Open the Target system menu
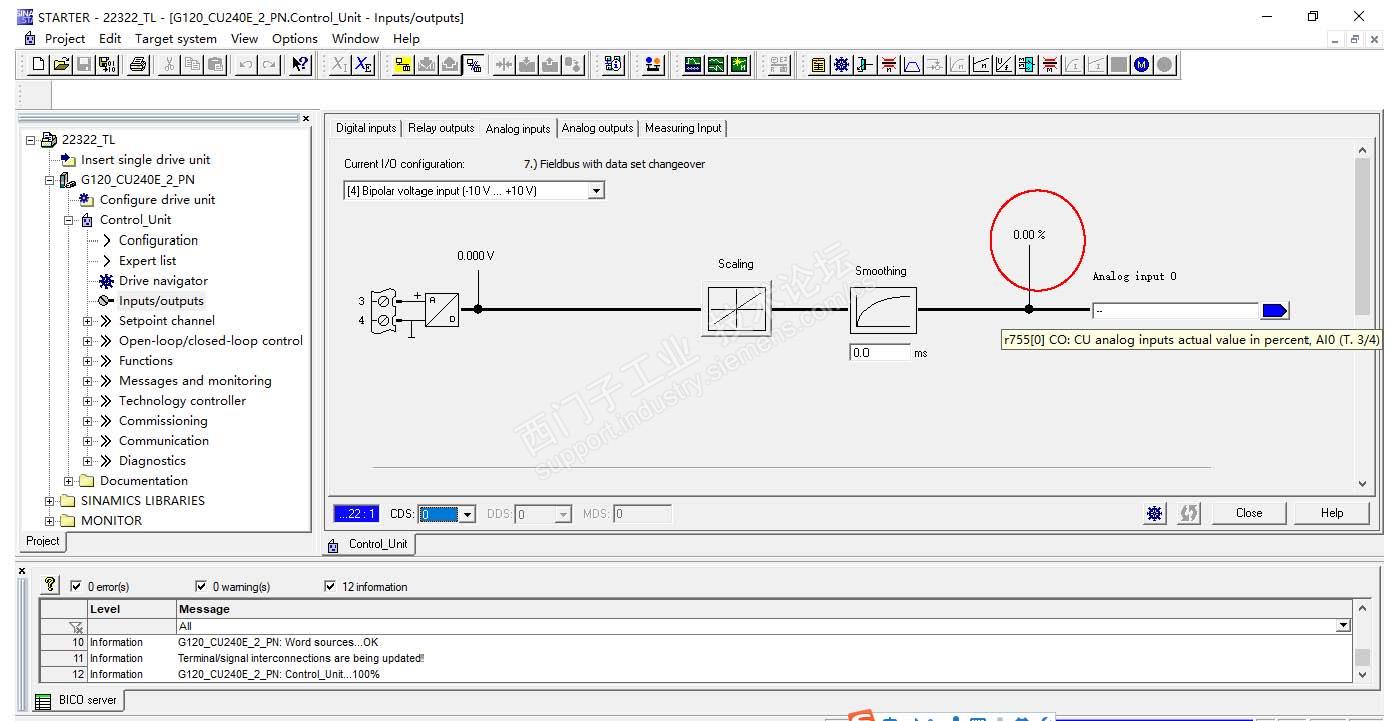This screenshot has width=1391, height=721. (x=176, y=39)
